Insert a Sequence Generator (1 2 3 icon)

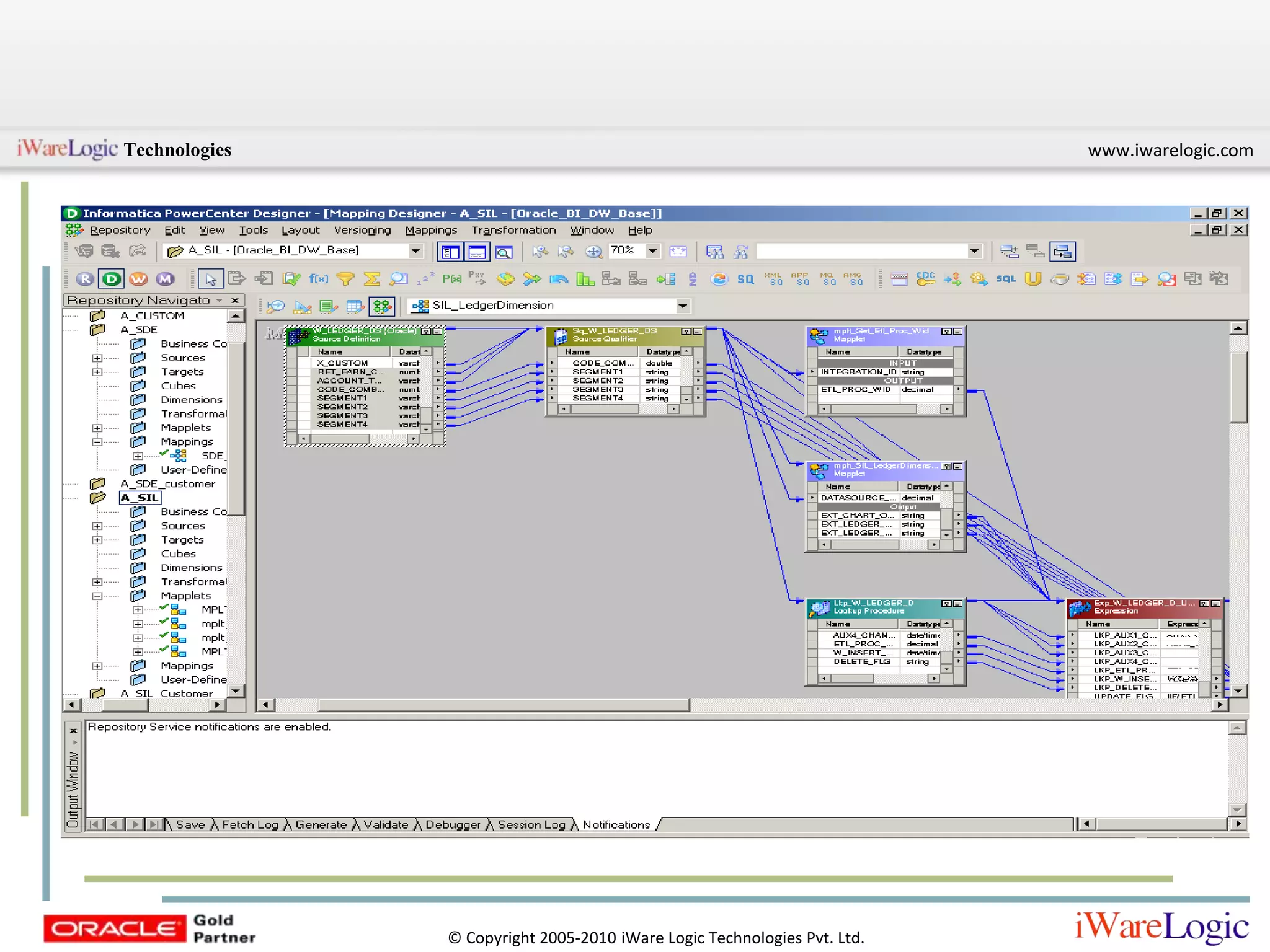425,280
